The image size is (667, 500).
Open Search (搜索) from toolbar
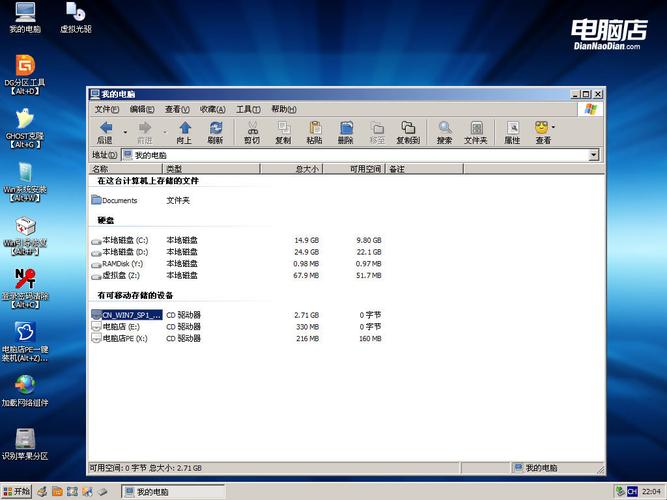445,132
